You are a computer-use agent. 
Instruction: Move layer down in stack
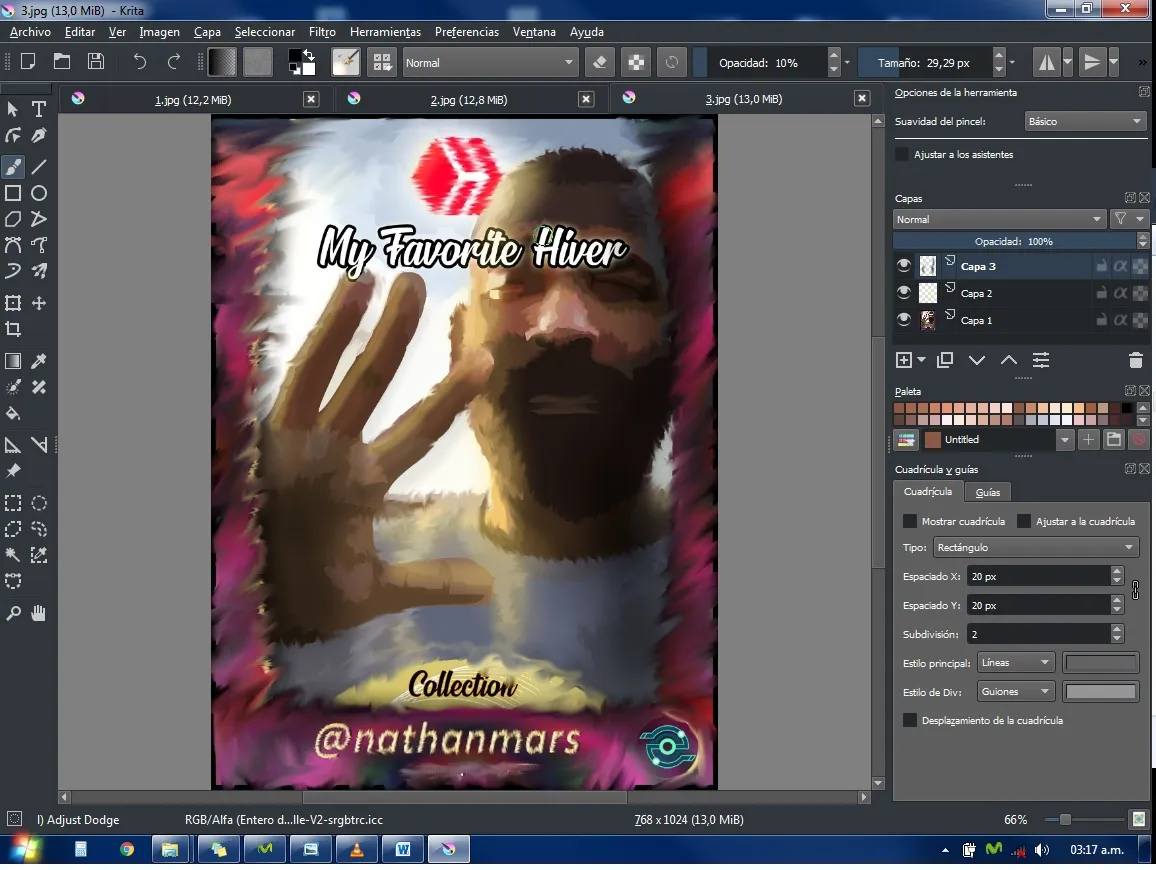point(977,360)
